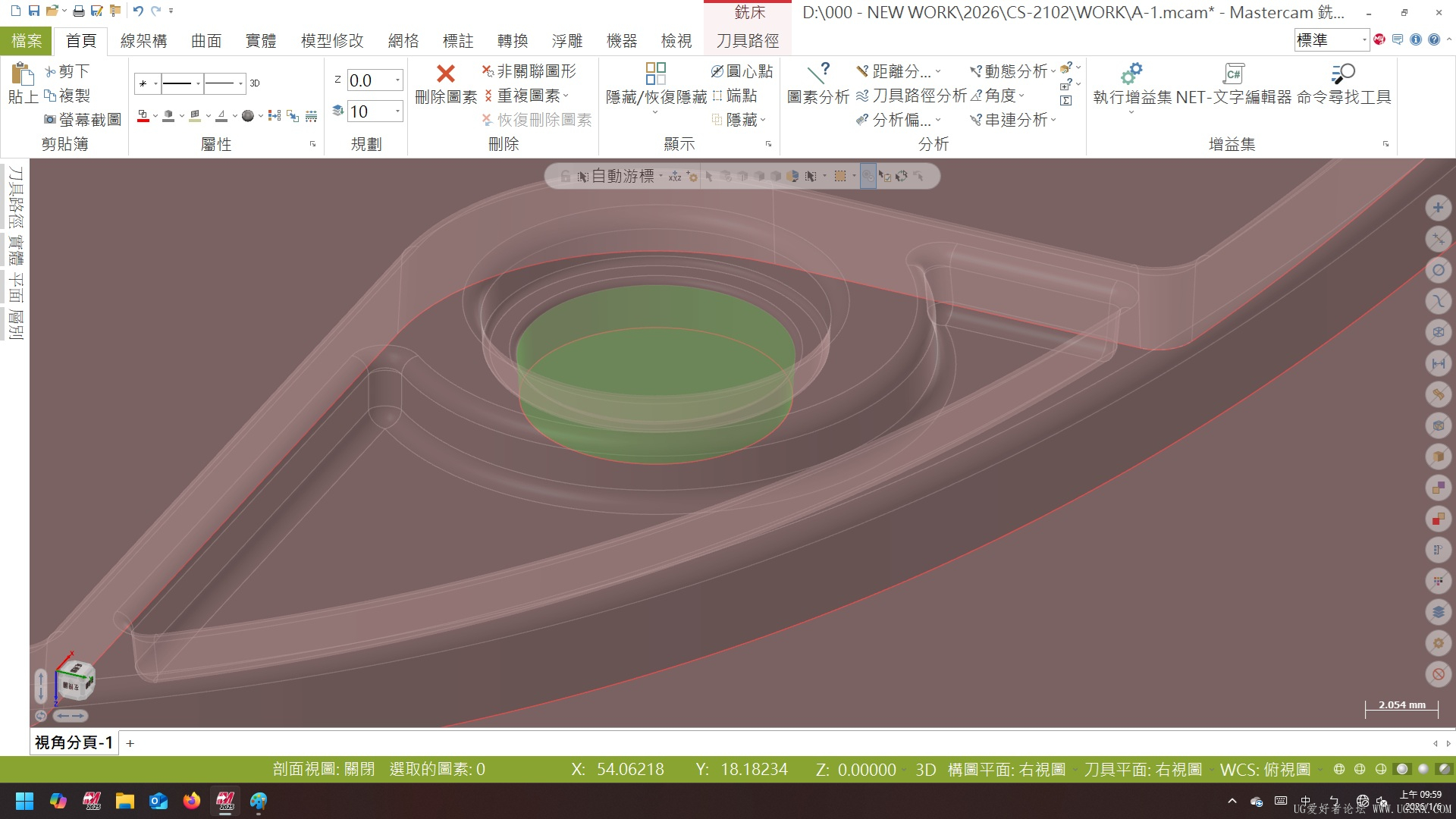
Task: Open the 刀具路徑 ribbon tab
Action: click(x=747, y=41)
